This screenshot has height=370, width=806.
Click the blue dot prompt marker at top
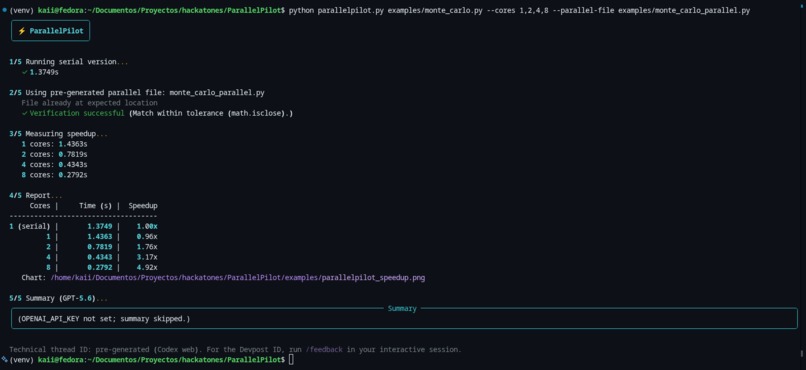coord(4,10)
